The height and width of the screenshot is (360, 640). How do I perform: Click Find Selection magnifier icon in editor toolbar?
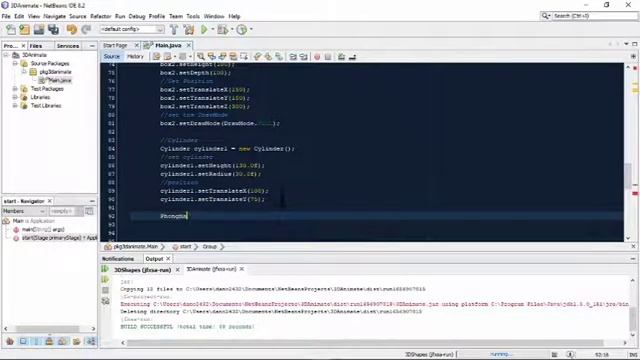[x=200, y=57]
